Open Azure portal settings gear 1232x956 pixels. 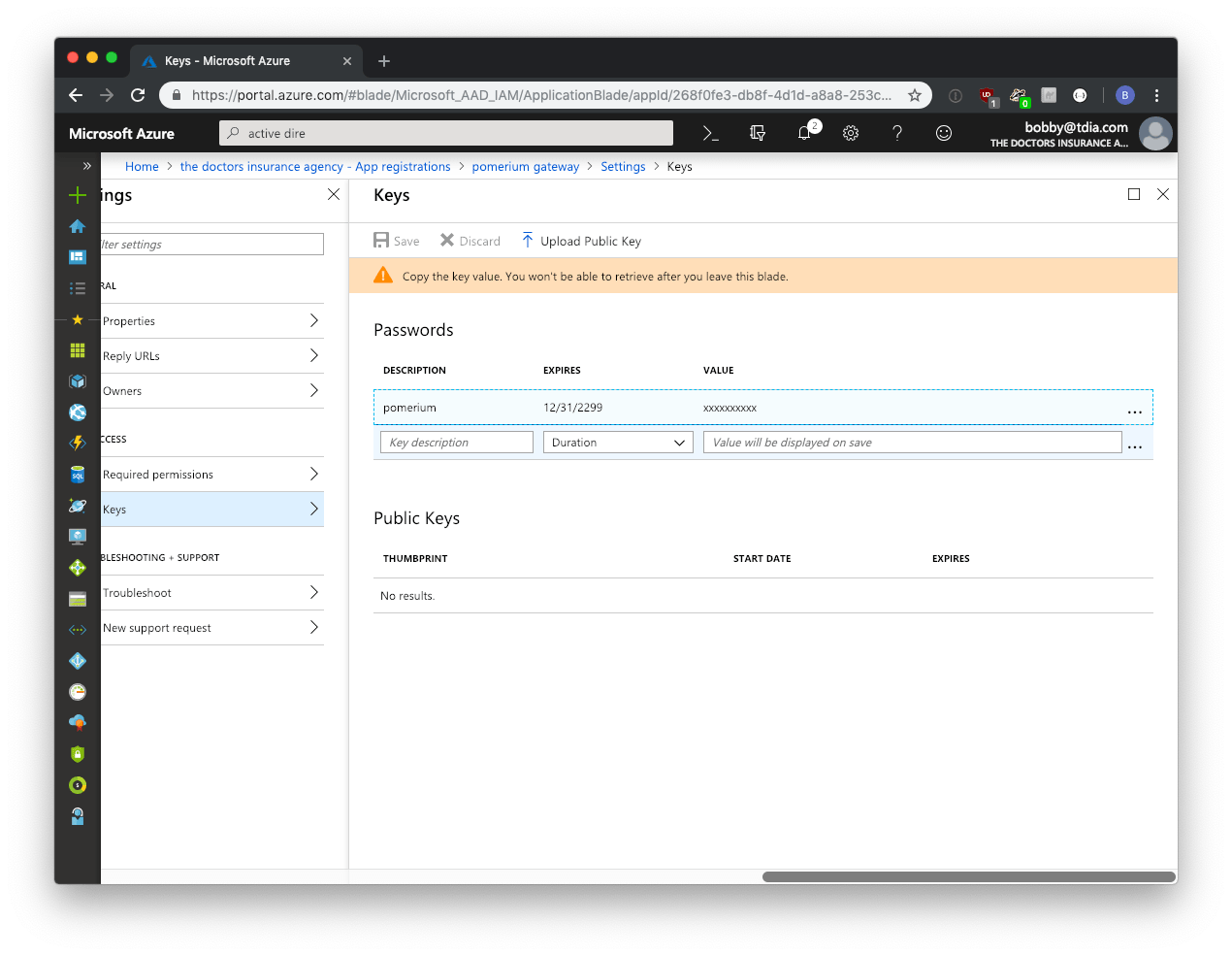coord(851,134)
